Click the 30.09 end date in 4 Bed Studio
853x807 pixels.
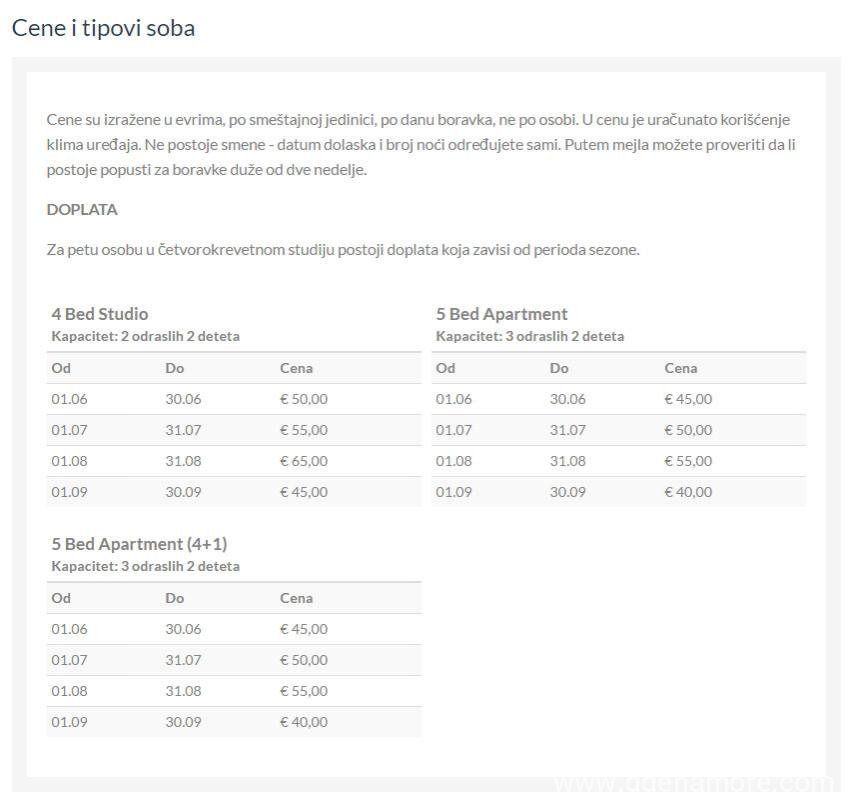click(183, 492)
